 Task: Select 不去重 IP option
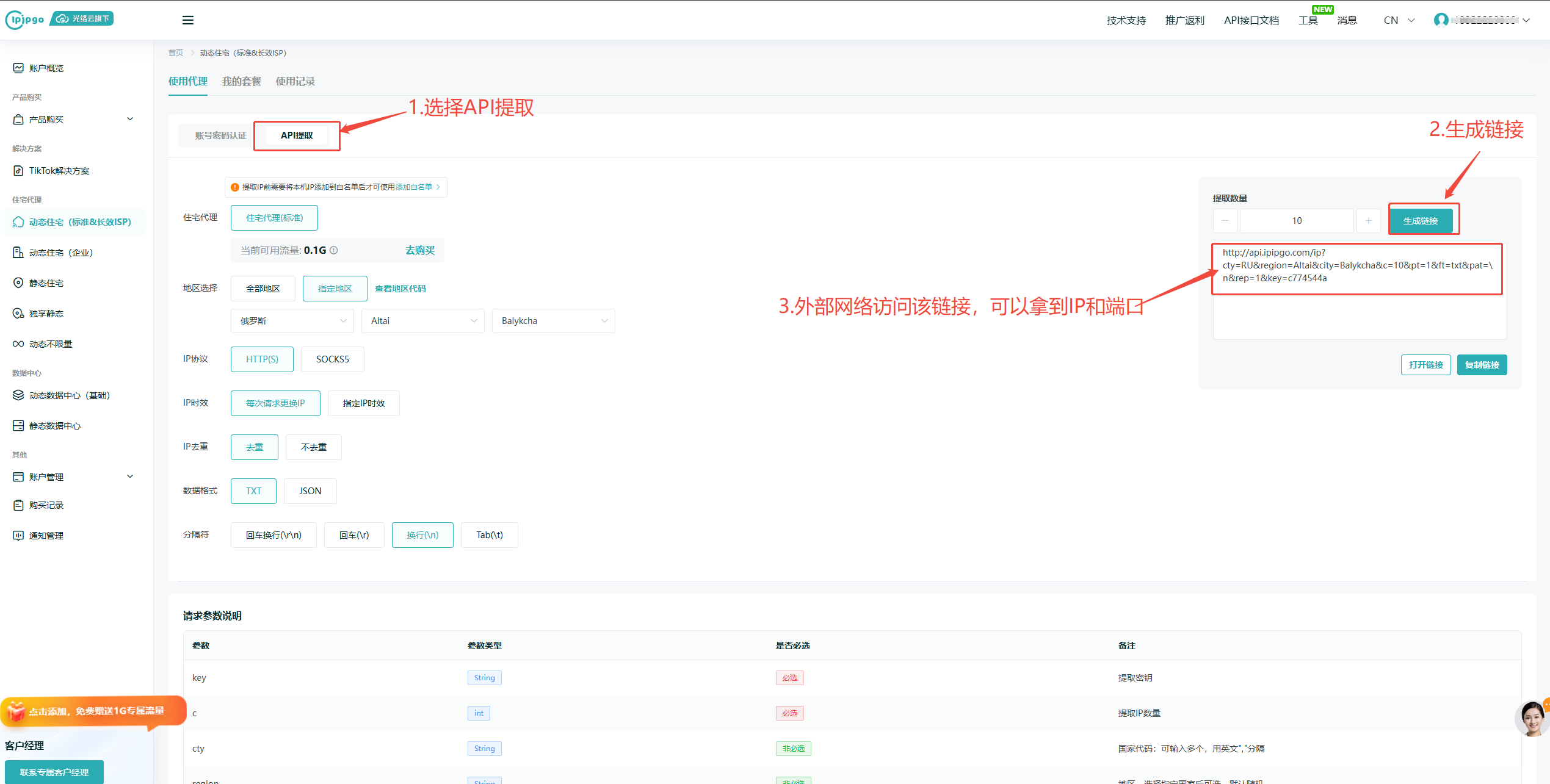click(x=313, y=447)
